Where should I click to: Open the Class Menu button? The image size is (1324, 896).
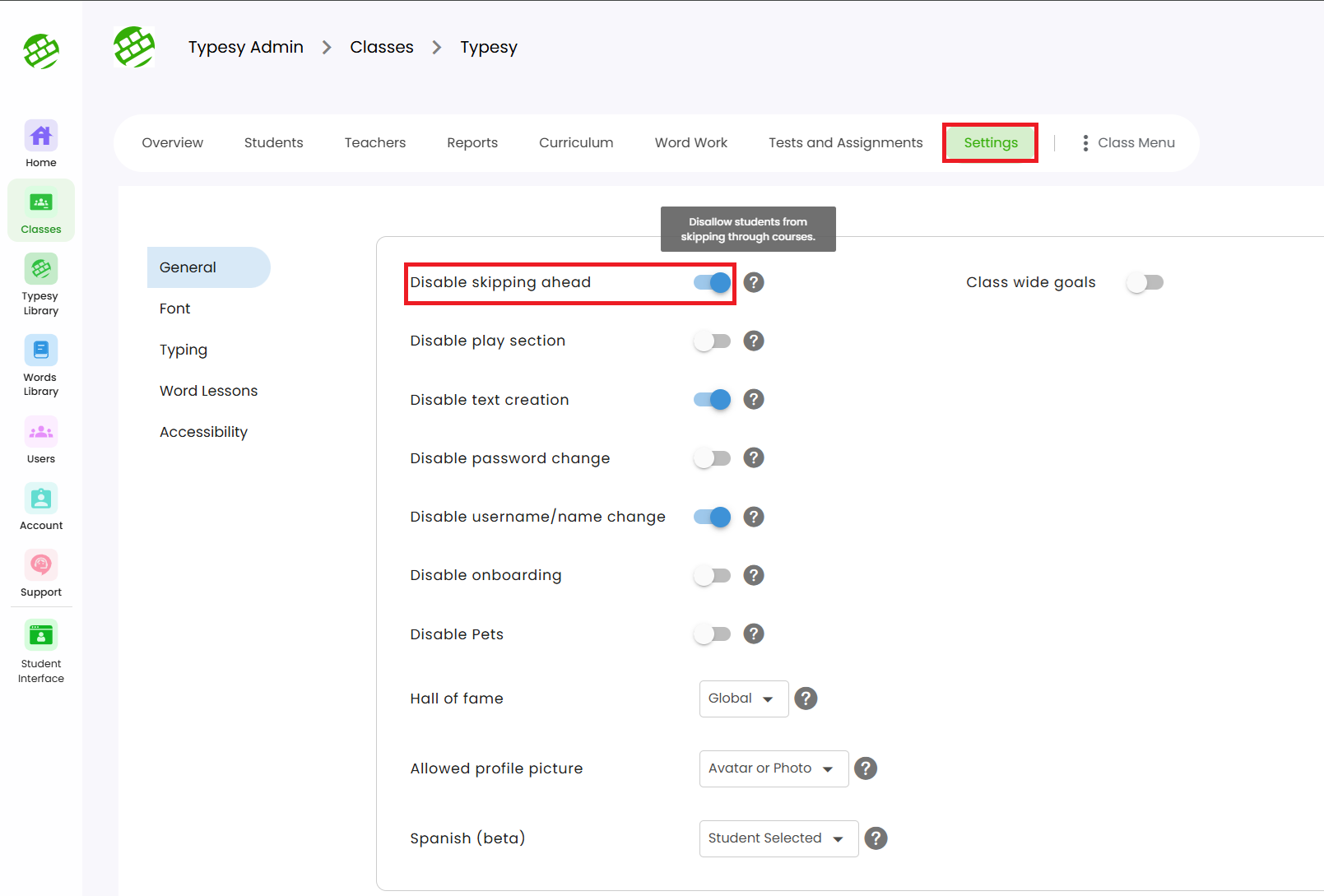point(1128,143)
